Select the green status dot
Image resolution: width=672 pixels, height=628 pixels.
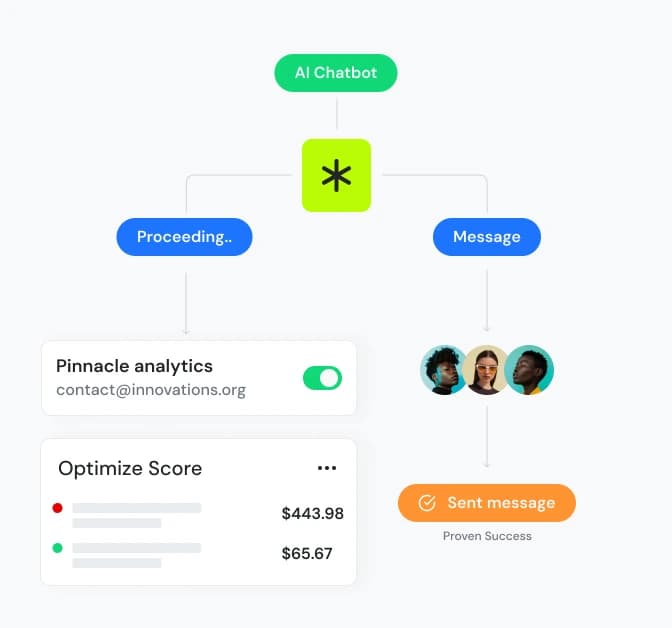[x=57, y=548]
